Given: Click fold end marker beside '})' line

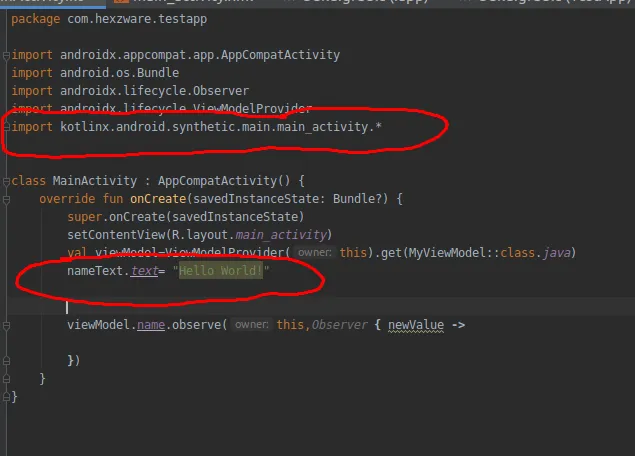Looking at the screenshot, I should (6, 360).
